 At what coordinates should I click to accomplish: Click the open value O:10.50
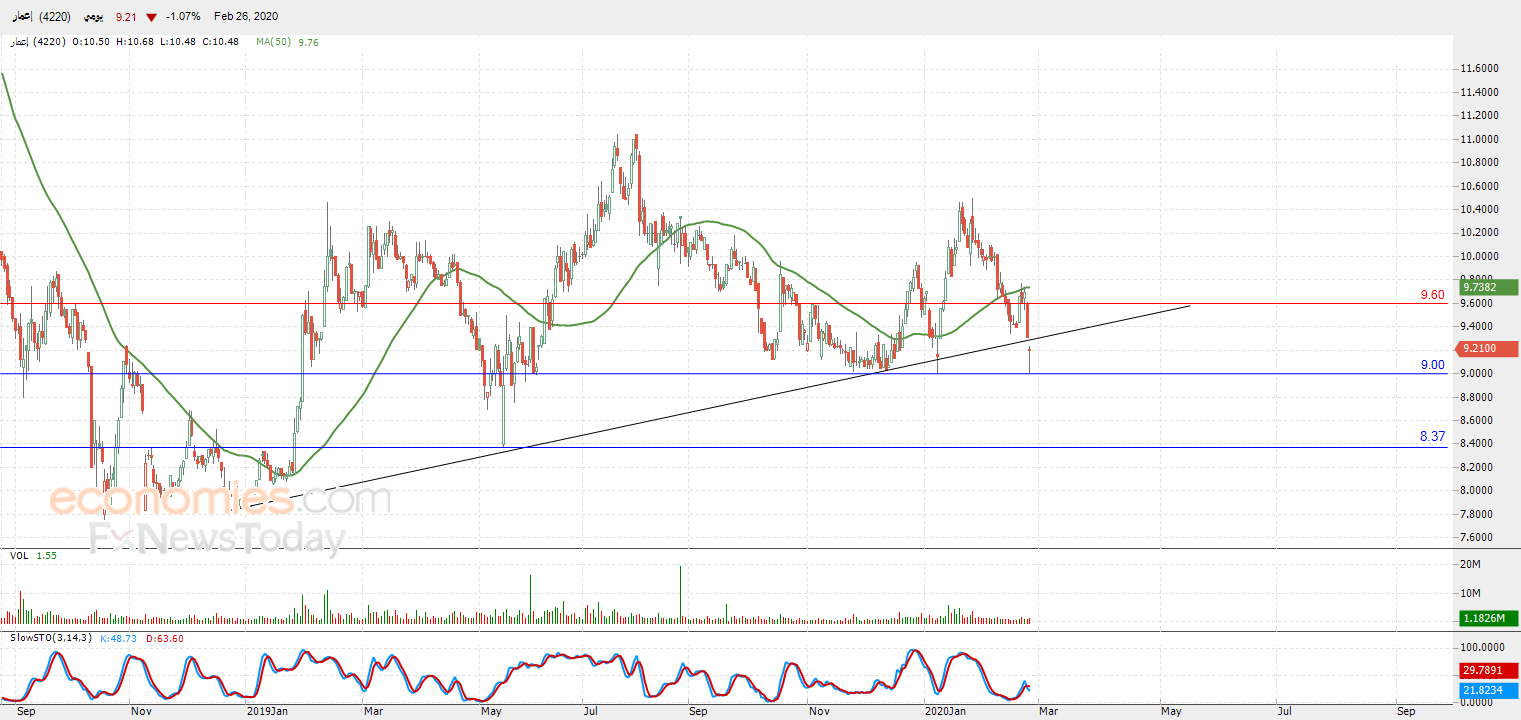click(92, 42)
